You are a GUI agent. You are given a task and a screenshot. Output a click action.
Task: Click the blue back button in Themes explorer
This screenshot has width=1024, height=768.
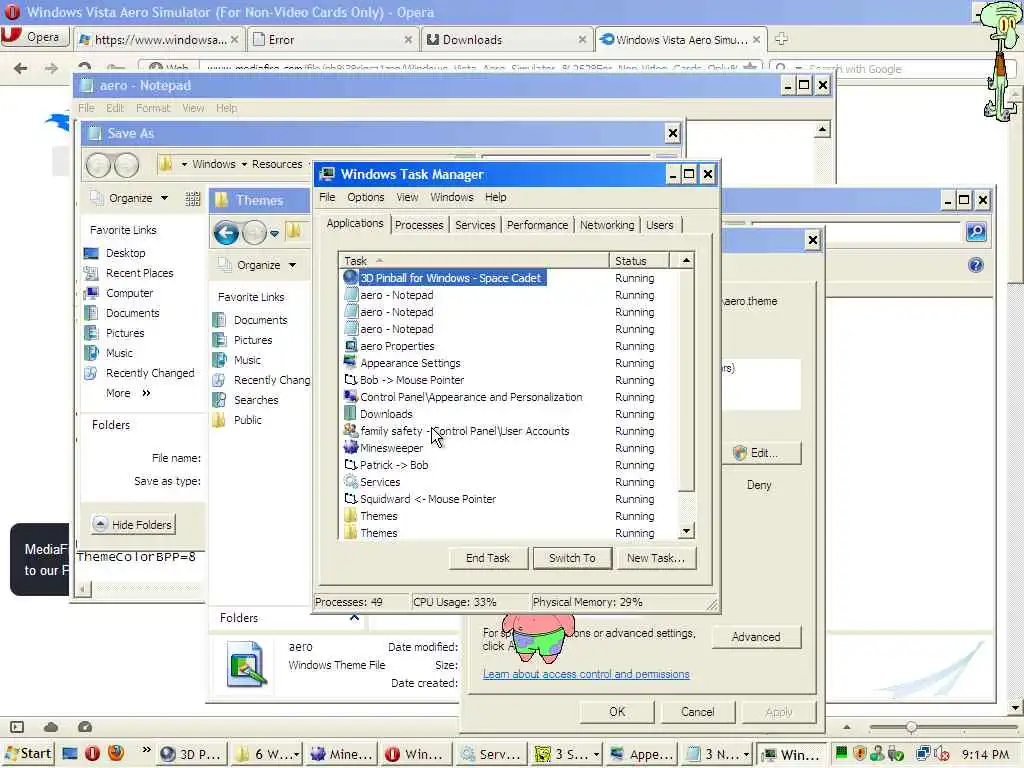pyautogui.click(x=227, y=232)
